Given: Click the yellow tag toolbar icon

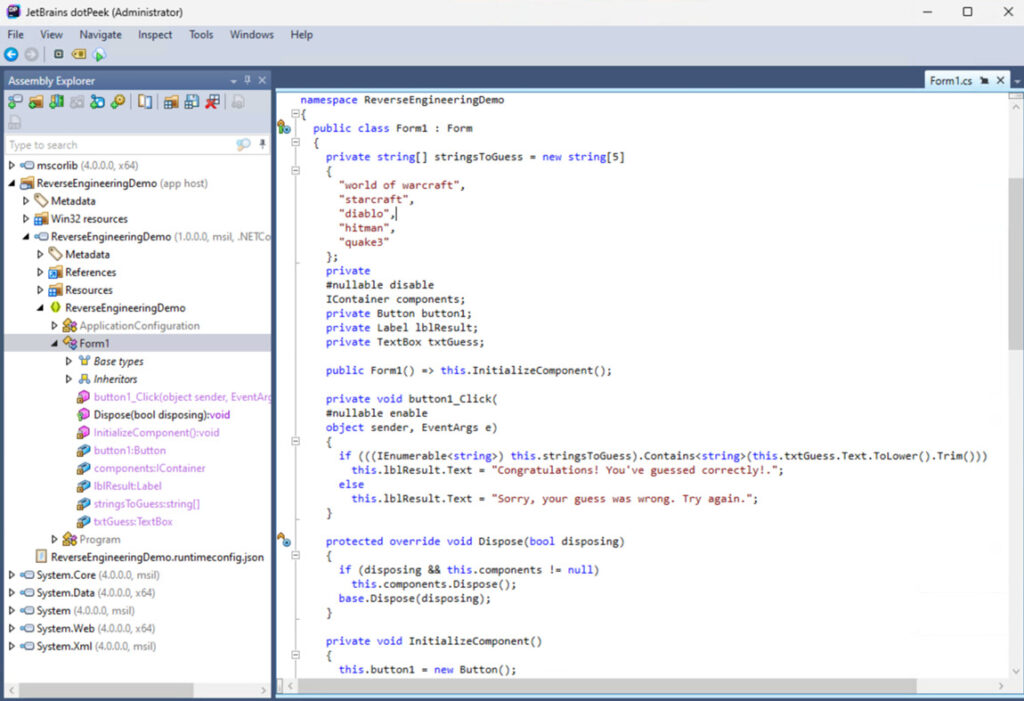Looking at the screenshot, I should click(79, 54).
